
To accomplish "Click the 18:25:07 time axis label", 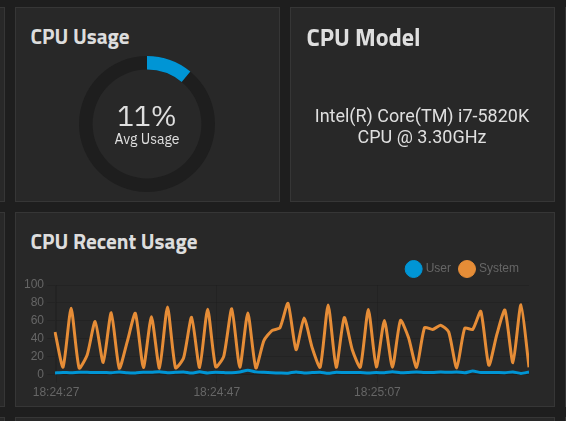I will click(377, 392).
